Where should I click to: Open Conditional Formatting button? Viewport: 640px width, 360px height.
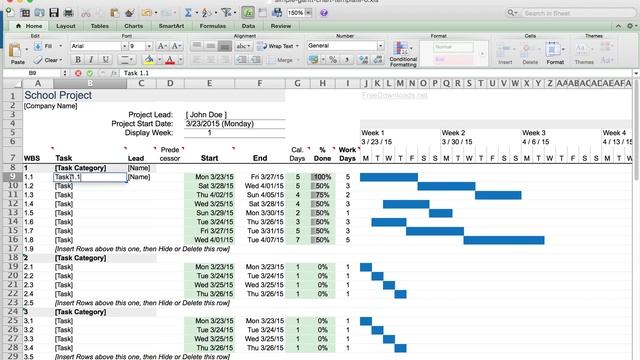tap(403, 53)
